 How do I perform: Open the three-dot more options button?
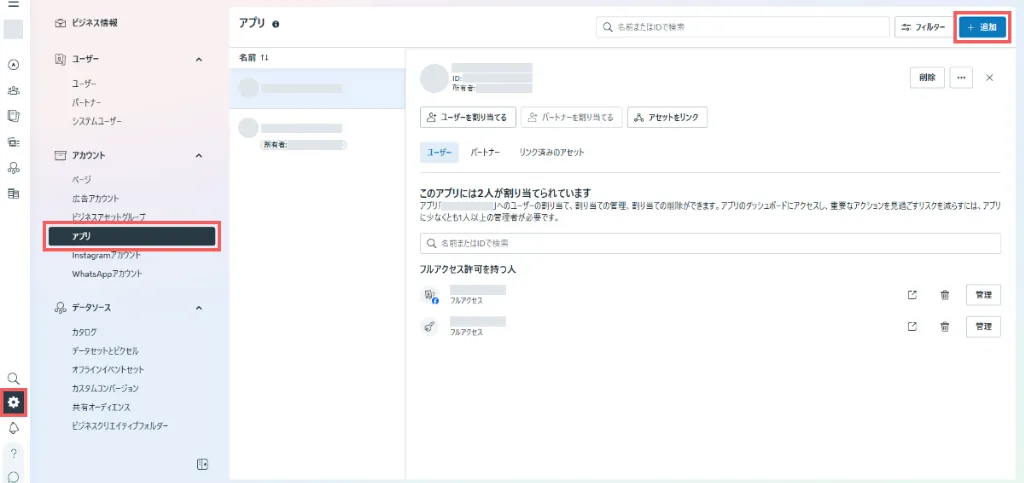point(961,78)
